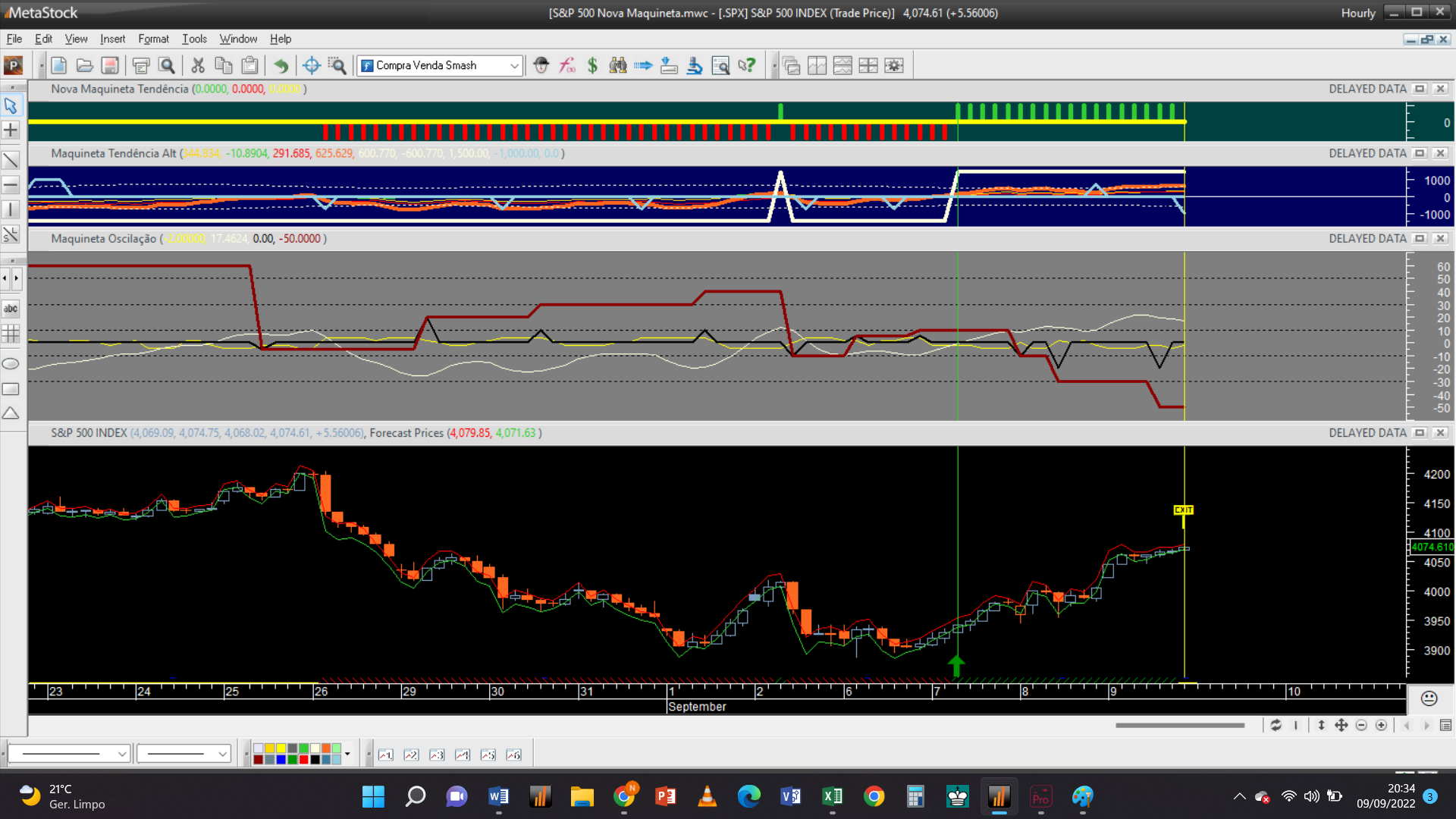Click the green dollar Expert Advisor icon
The image size is (1456, 819).
592,65
